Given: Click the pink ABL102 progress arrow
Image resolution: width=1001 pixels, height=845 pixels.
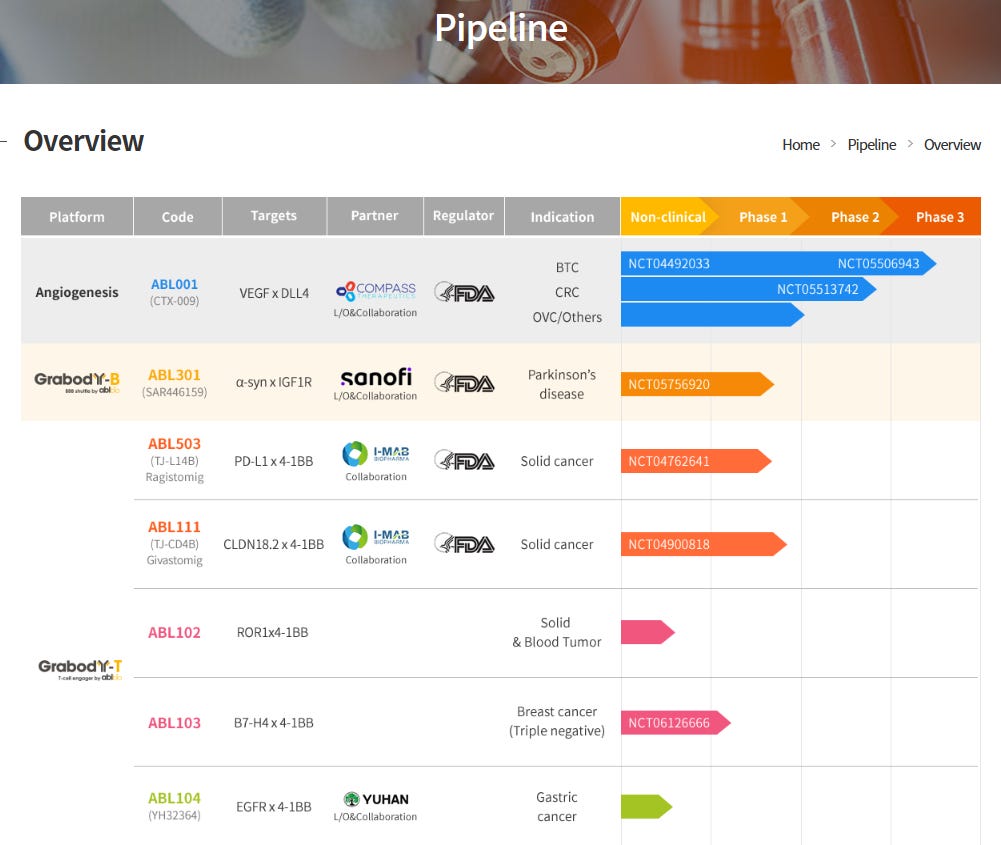Looking at the screenshot, I should [647, 632].
